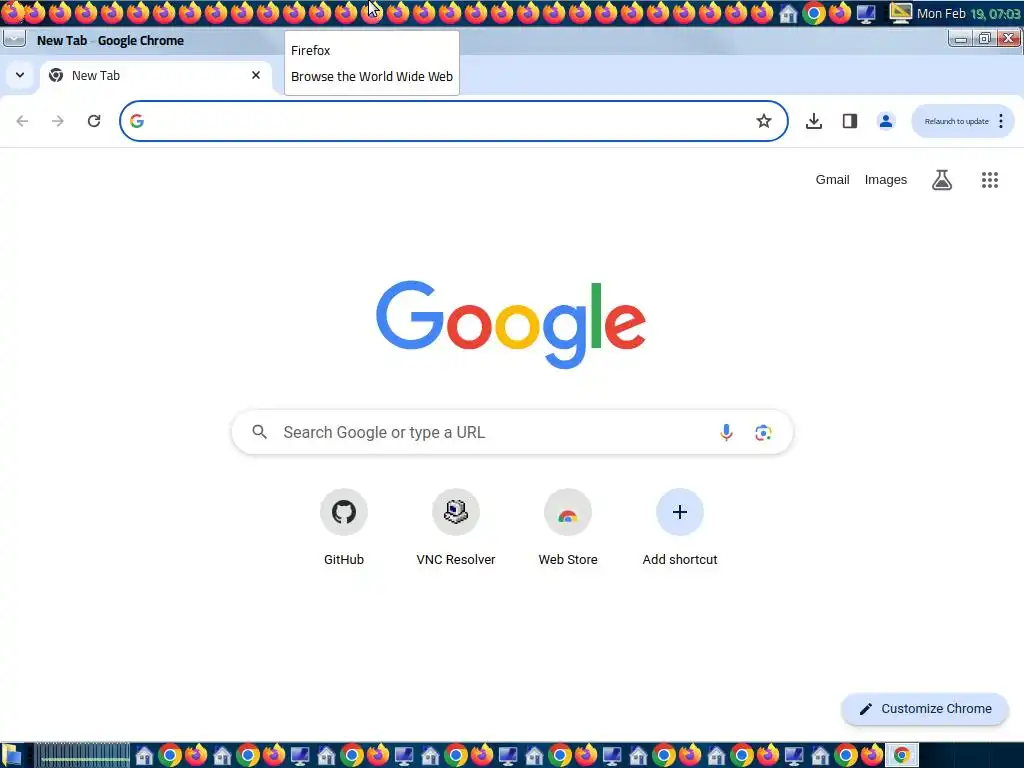
Task: Open the Web Store shortcut
Action: (x=568, y=526)
